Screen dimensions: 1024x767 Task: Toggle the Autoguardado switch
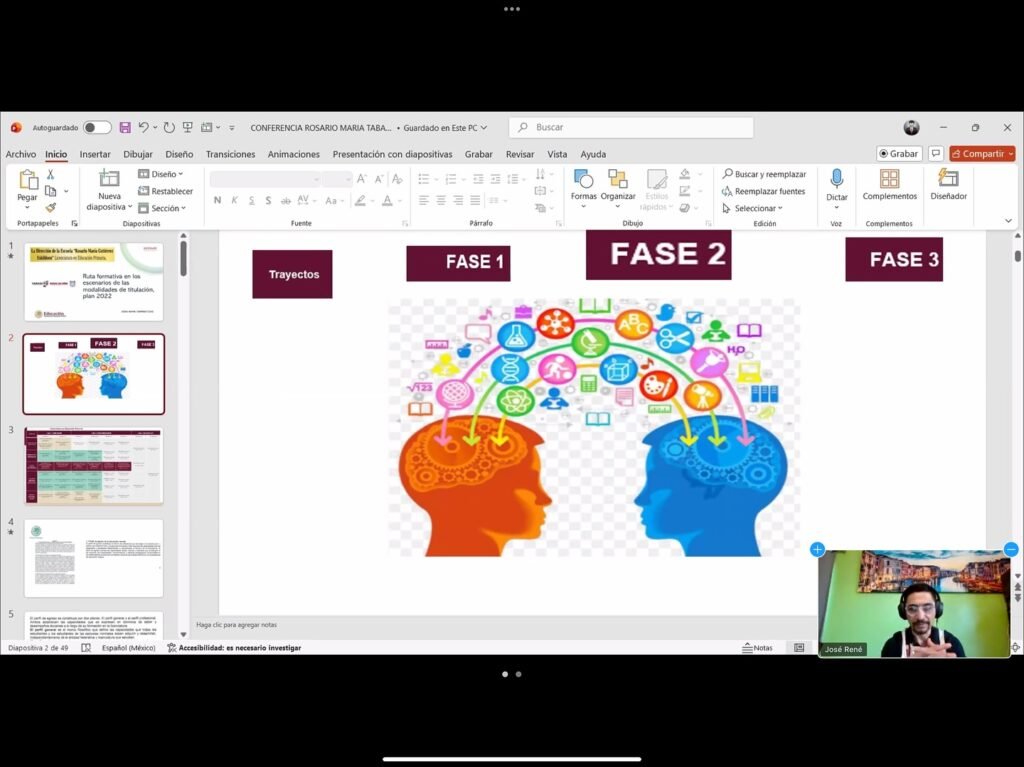tap(97, 128)
